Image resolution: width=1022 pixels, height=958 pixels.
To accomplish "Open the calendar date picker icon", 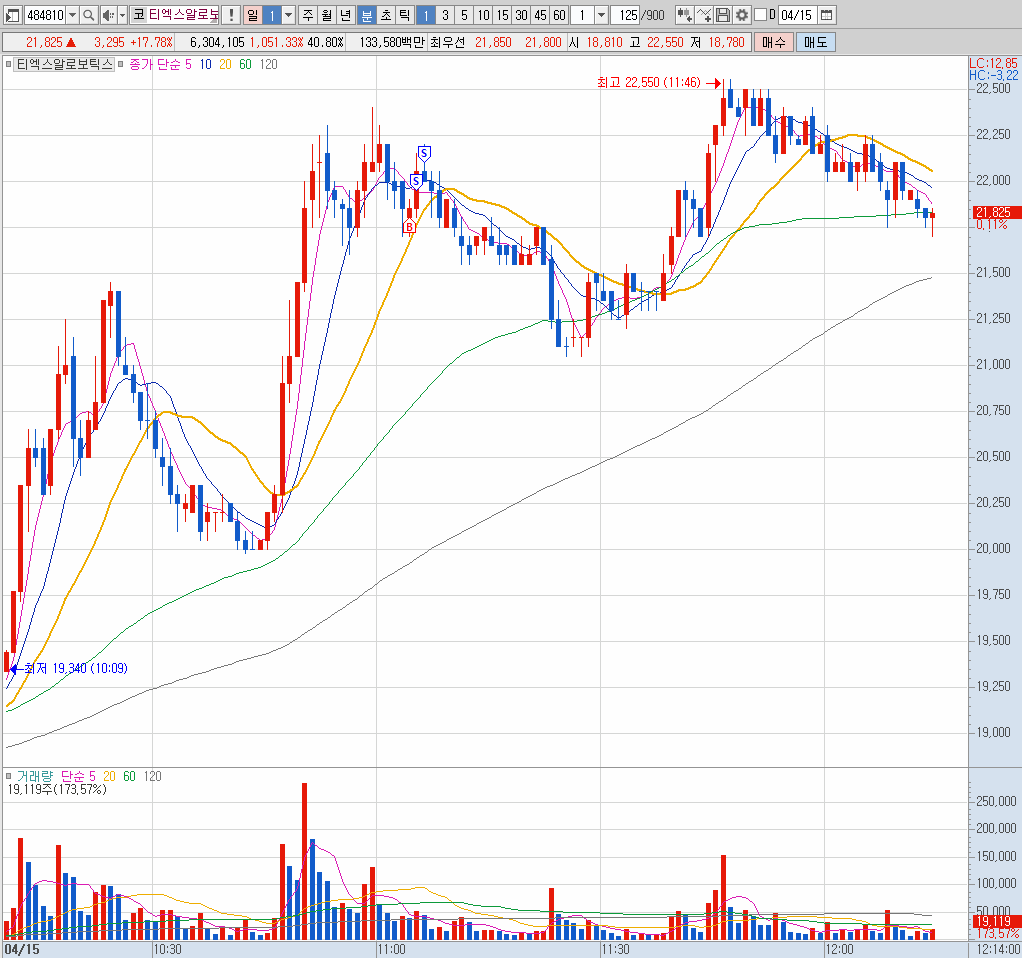I will (826, 15).
